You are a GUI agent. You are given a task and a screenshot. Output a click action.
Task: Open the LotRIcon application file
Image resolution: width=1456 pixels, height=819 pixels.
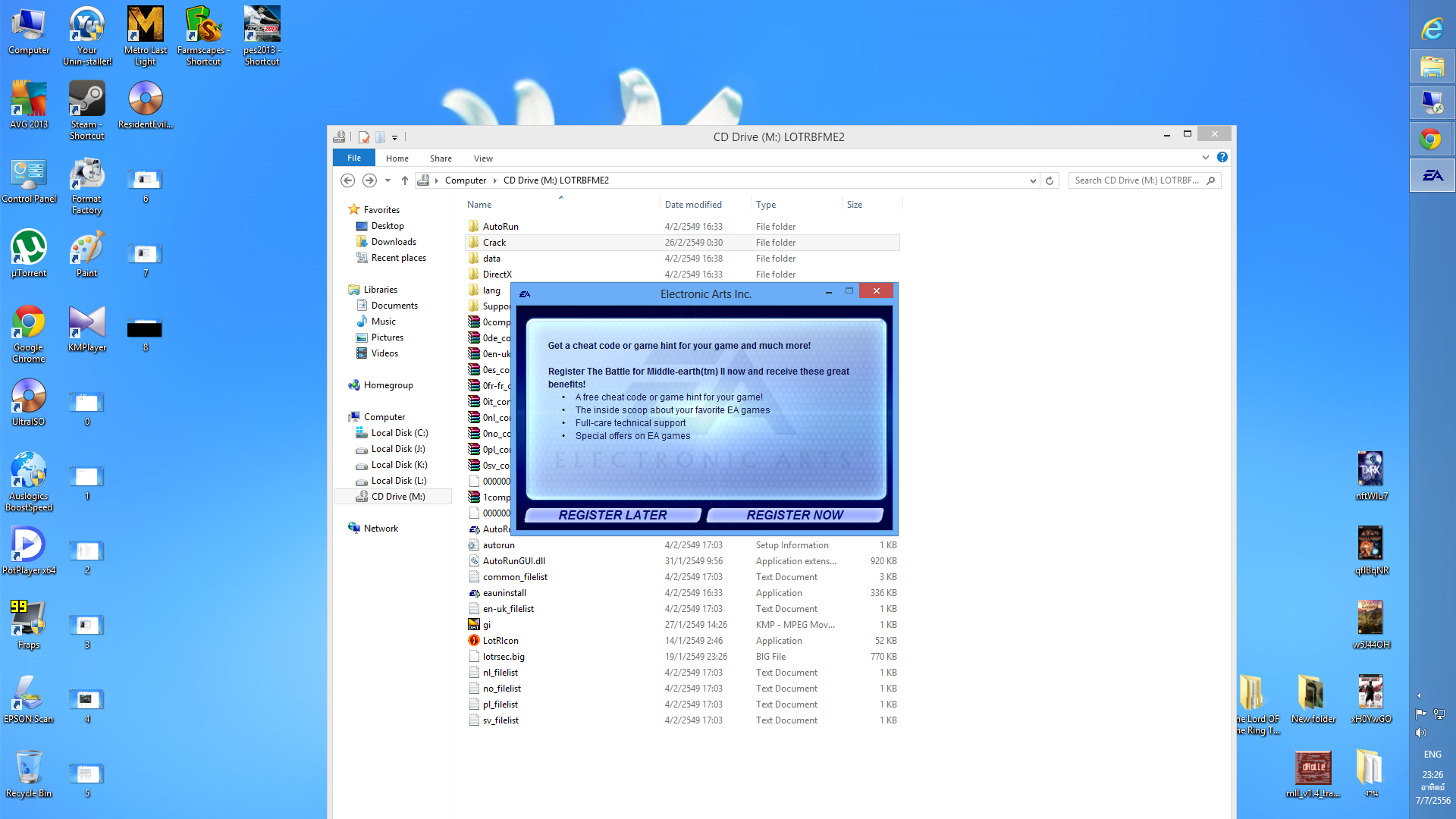(x=500, y=641)
